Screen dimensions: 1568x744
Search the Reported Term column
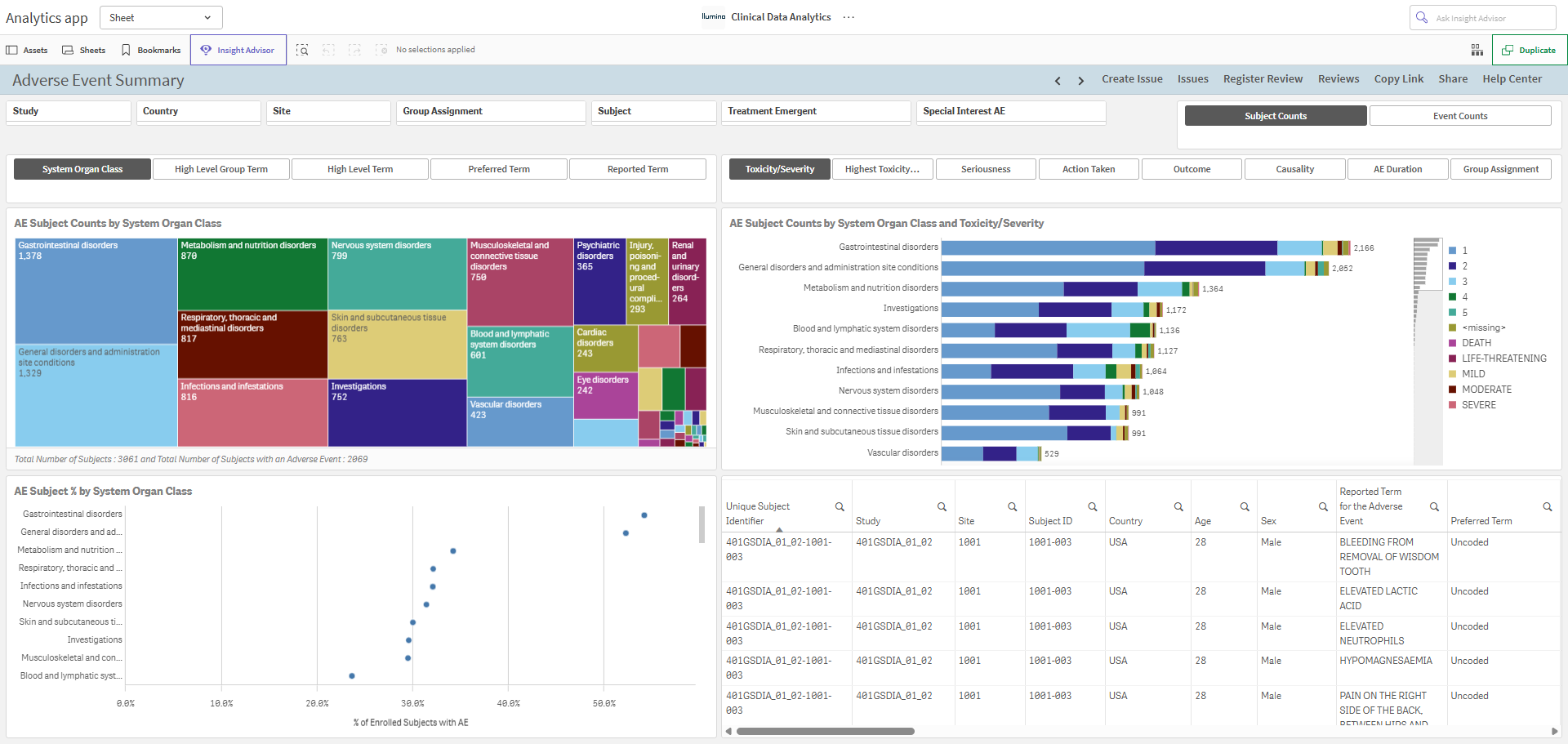[1434, 507]
